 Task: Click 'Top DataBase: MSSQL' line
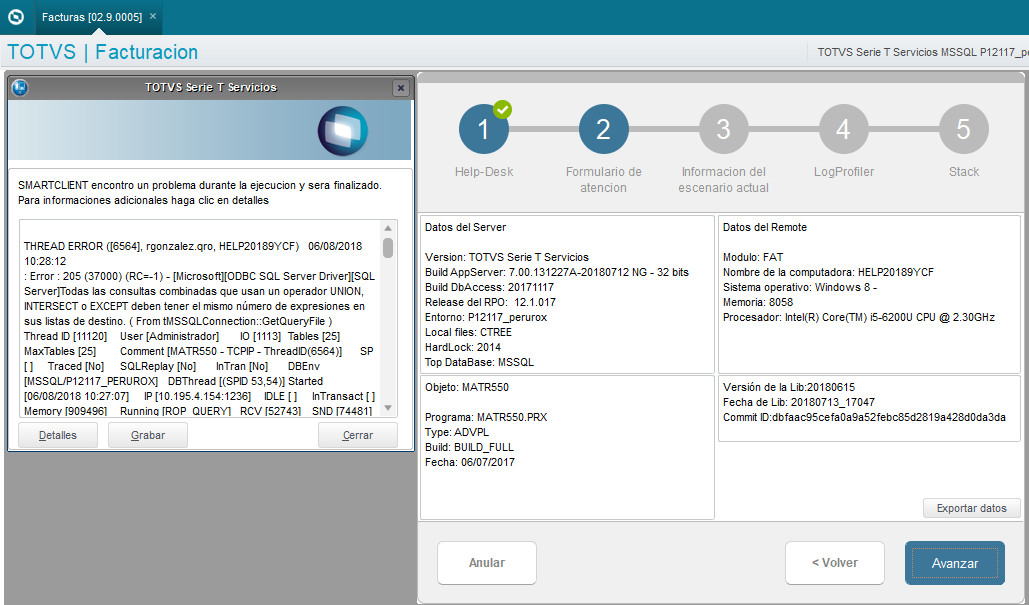(x=479, y=363)
